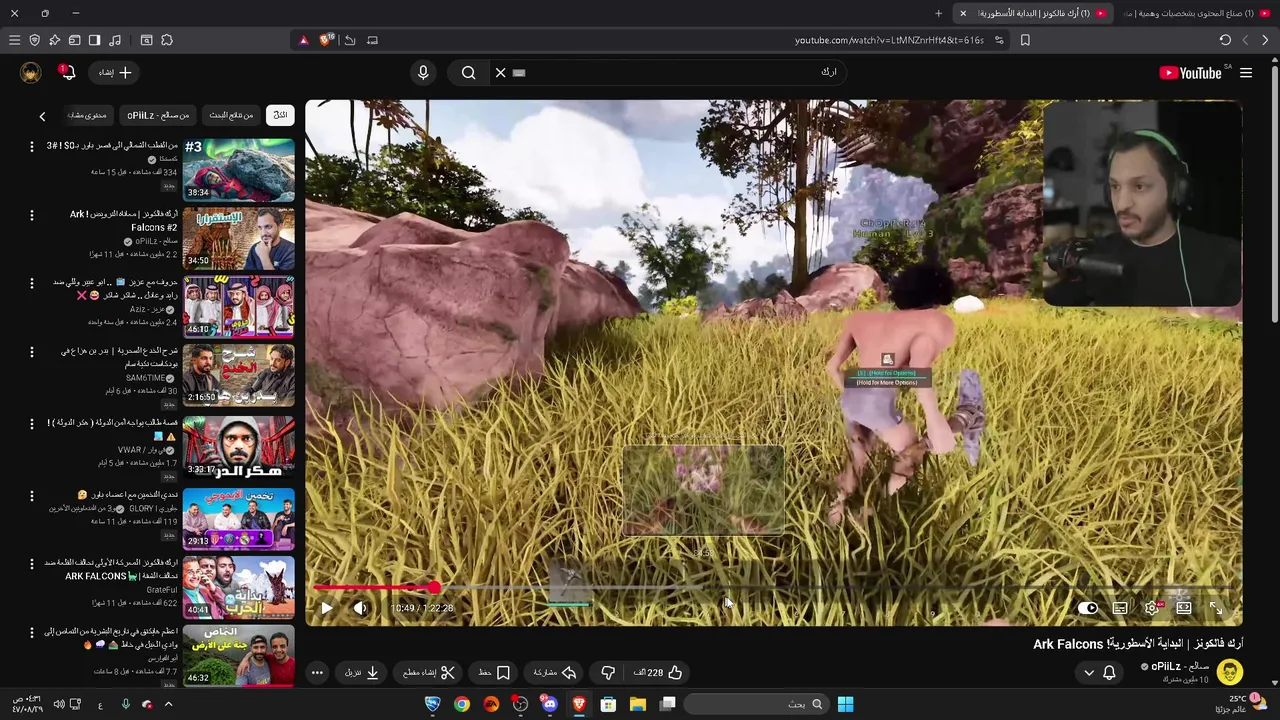
Task: Open options for the Ark Falcons #2 video
Action: coord(31,215)
